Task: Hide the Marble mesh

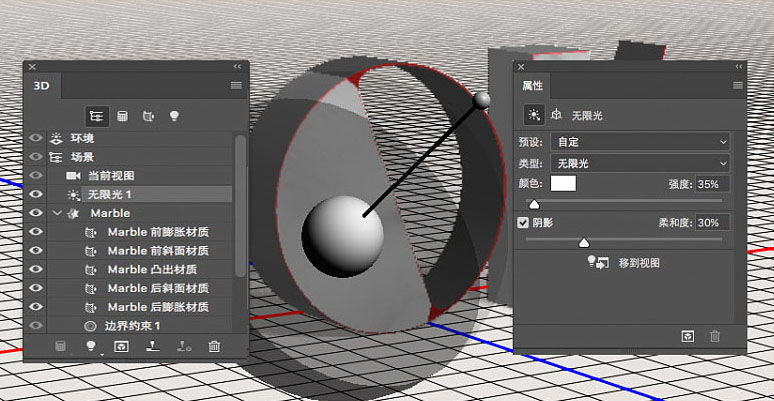Action: click(36, 213)
